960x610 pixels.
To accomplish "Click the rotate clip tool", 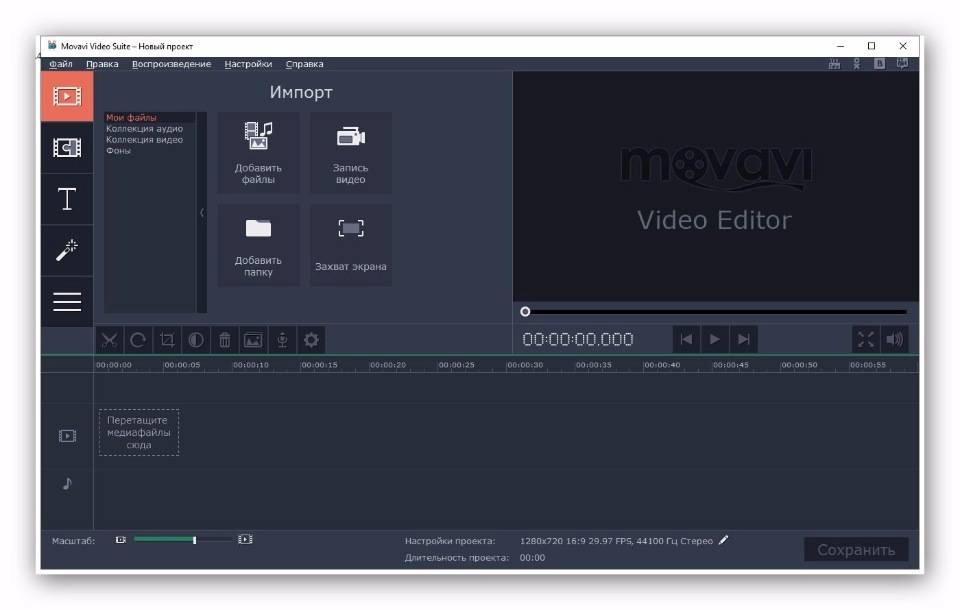I will [x=138, y=340].
